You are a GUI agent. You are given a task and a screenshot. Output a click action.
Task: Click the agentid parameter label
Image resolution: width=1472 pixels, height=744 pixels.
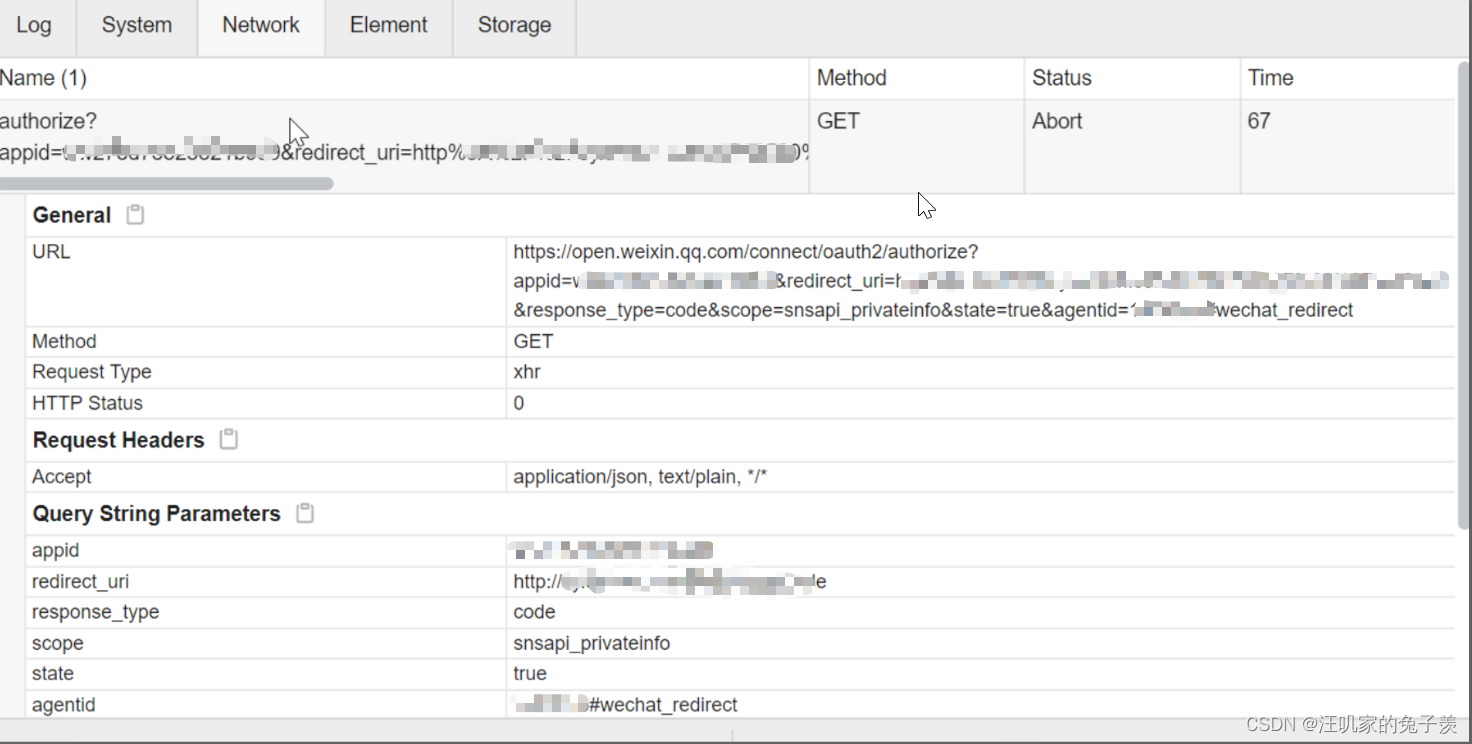[63, 705]
